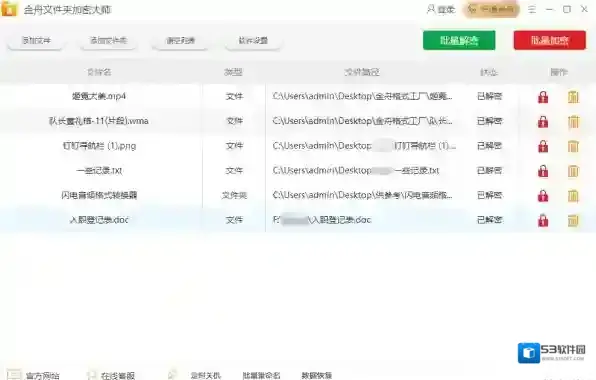Lock the 钉钉导航栏 (1).png file
The image size is (596, 380).
pos(543,146)
